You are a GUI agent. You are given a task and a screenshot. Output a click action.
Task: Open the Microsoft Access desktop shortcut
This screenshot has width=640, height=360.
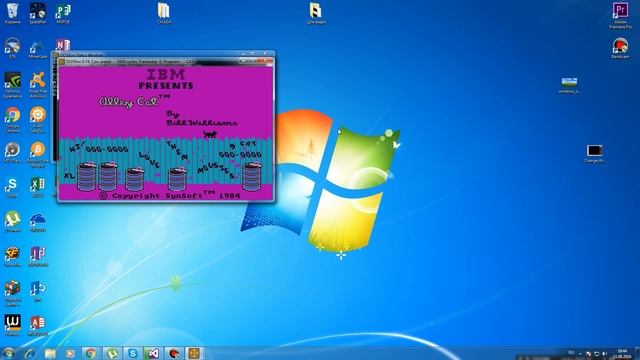pyautogui.click(x=38, y=325)
